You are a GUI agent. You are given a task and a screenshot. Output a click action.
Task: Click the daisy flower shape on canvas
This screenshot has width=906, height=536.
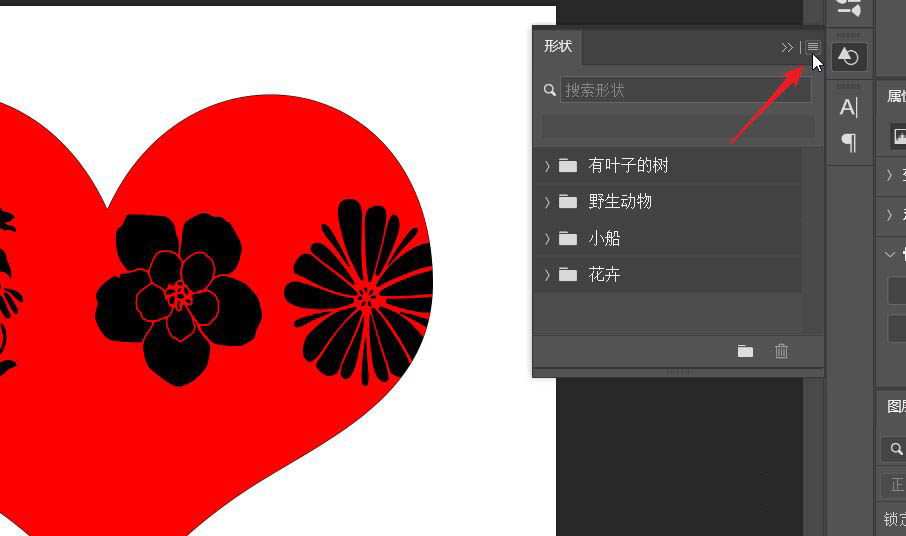(x=359, y=292)
